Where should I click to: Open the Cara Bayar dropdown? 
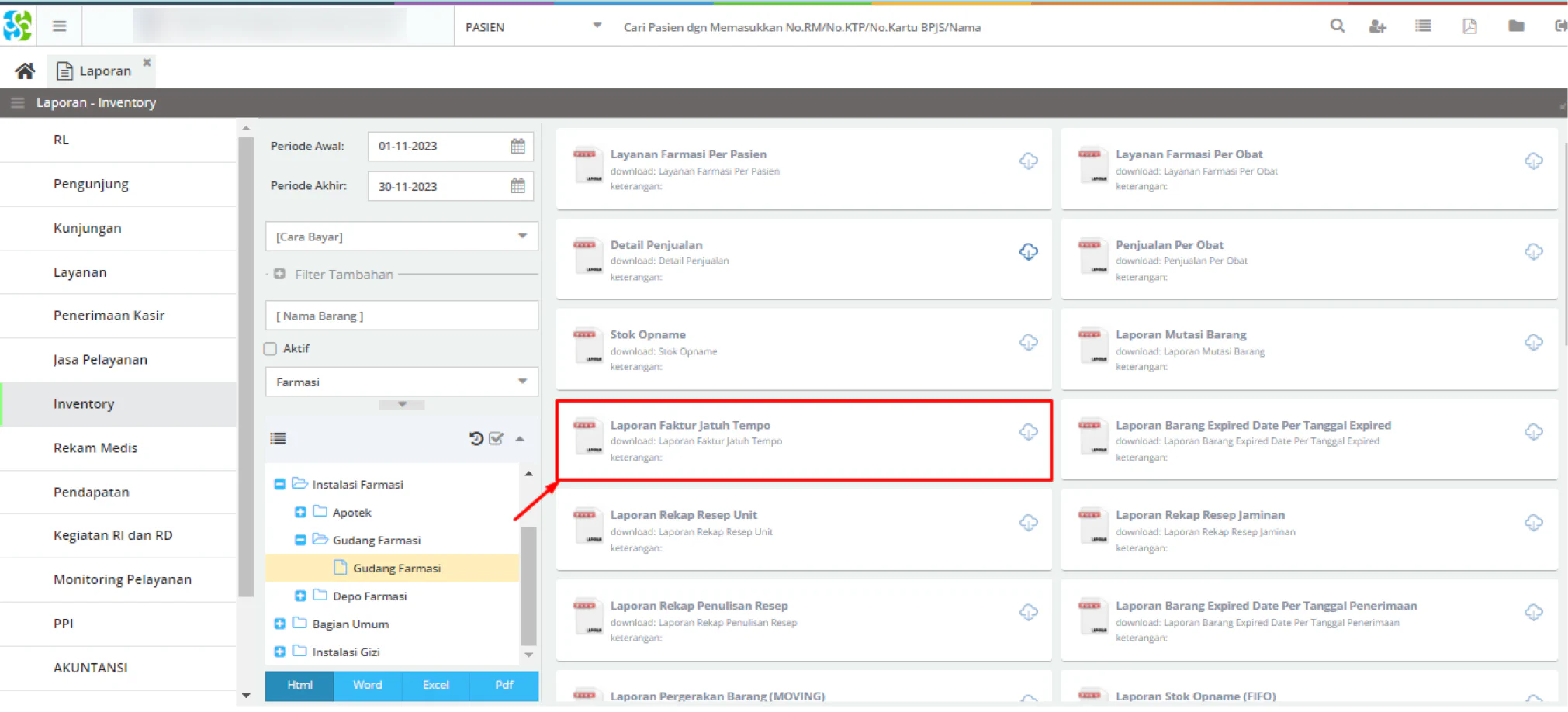(x=401, y=237)
